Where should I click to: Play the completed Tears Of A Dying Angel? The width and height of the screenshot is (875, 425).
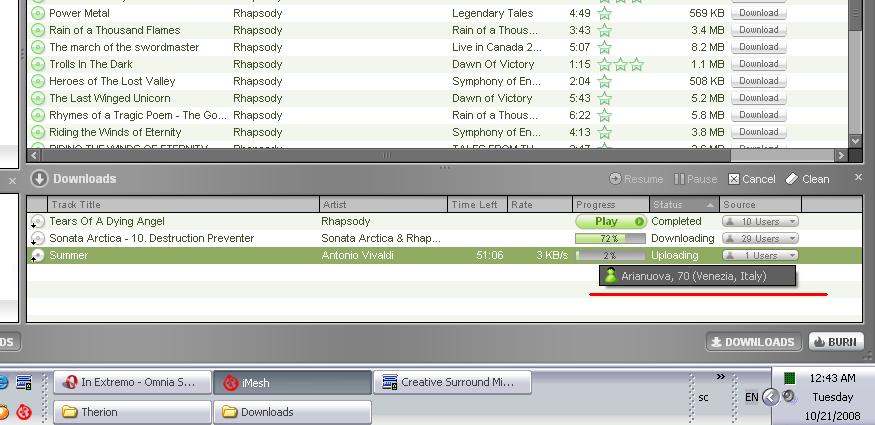coord(611,221)
